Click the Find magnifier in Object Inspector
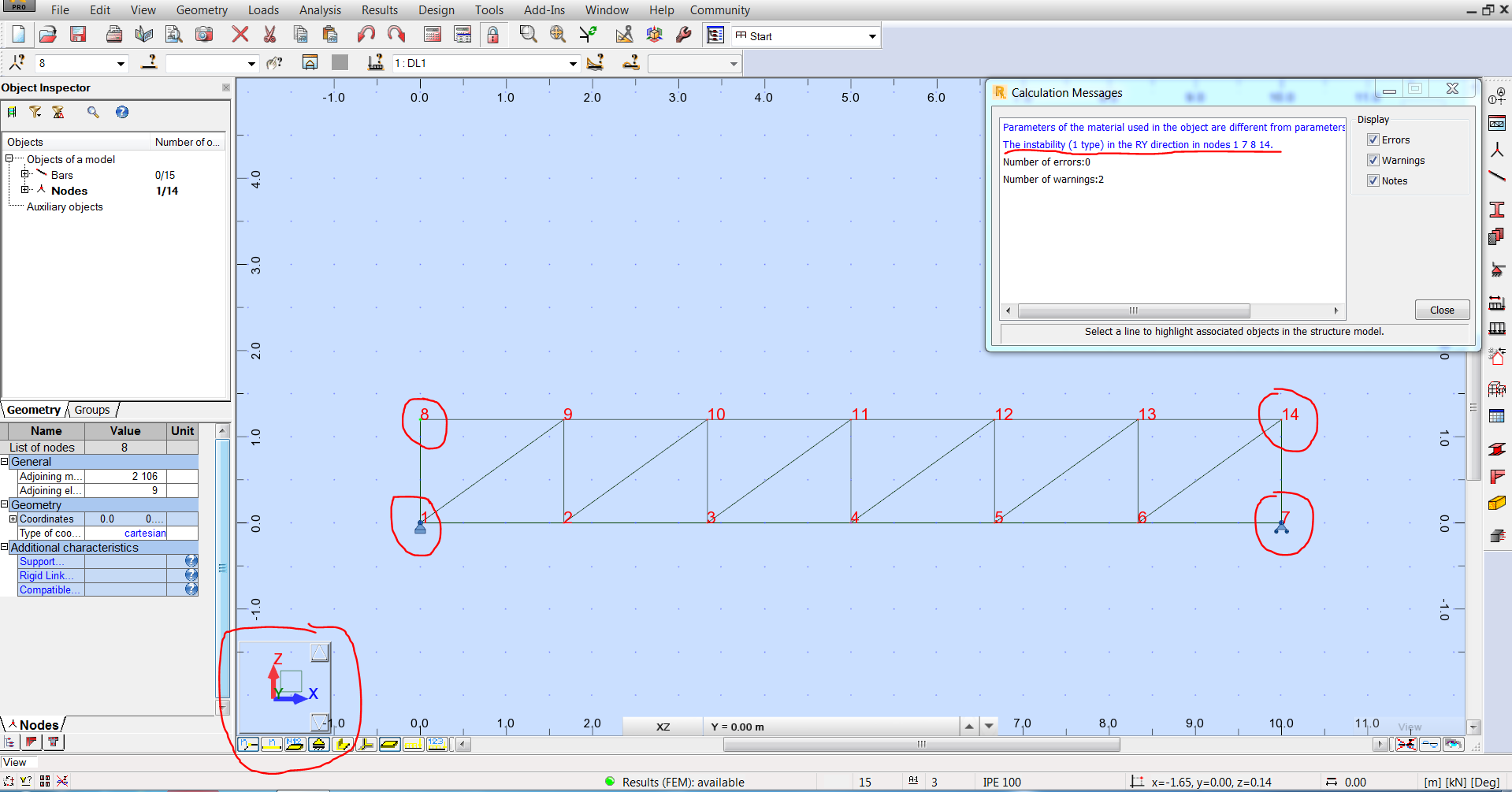 [x=93, y=112]
